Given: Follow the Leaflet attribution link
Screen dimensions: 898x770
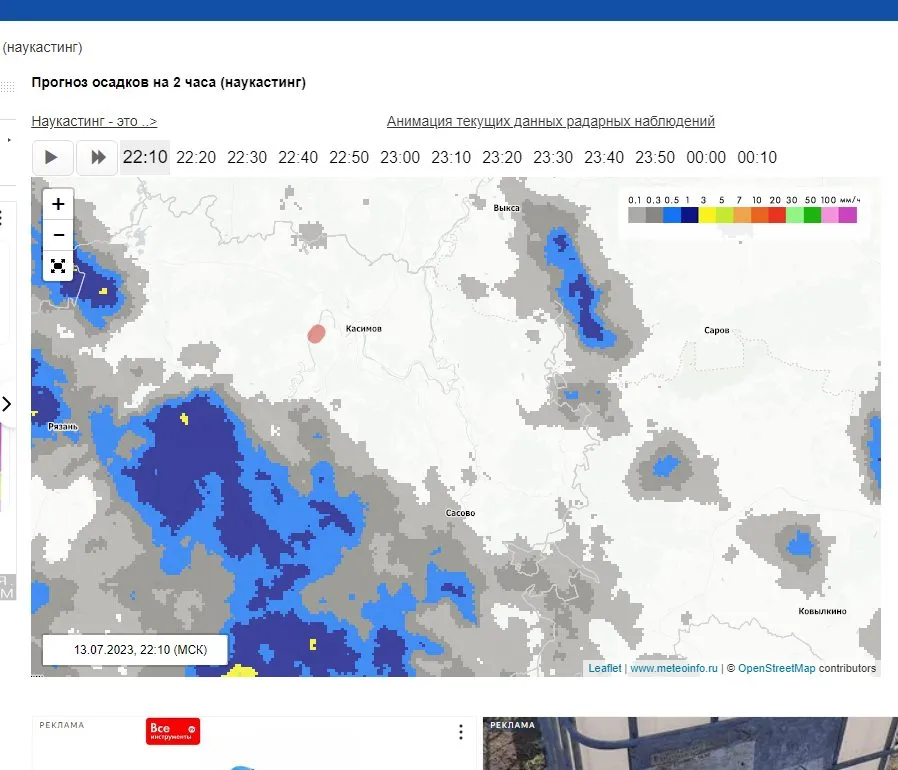Looking at the screenshot, I should 604,668.
